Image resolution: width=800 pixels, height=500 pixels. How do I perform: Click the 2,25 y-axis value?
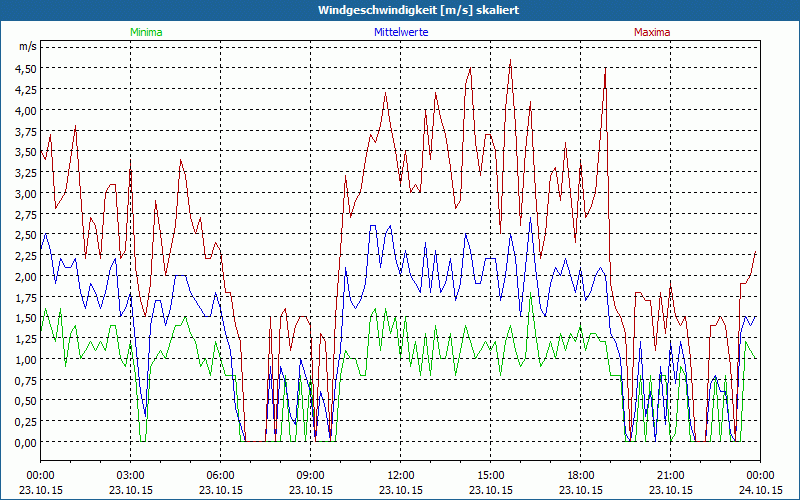(x=26, y=256)
